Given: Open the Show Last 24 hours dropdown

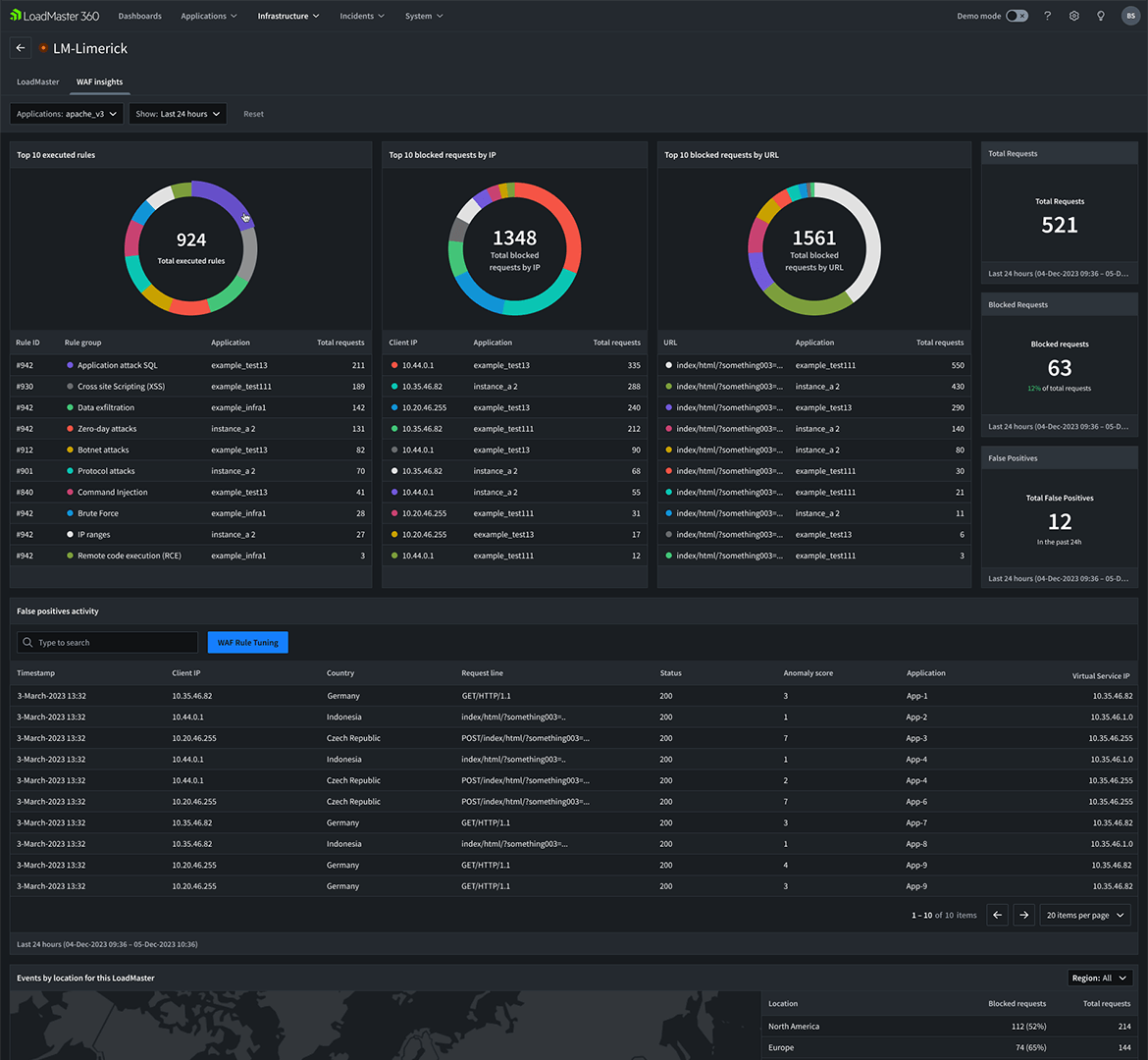Looking at the screenshot, I should (x=178, y=114).
